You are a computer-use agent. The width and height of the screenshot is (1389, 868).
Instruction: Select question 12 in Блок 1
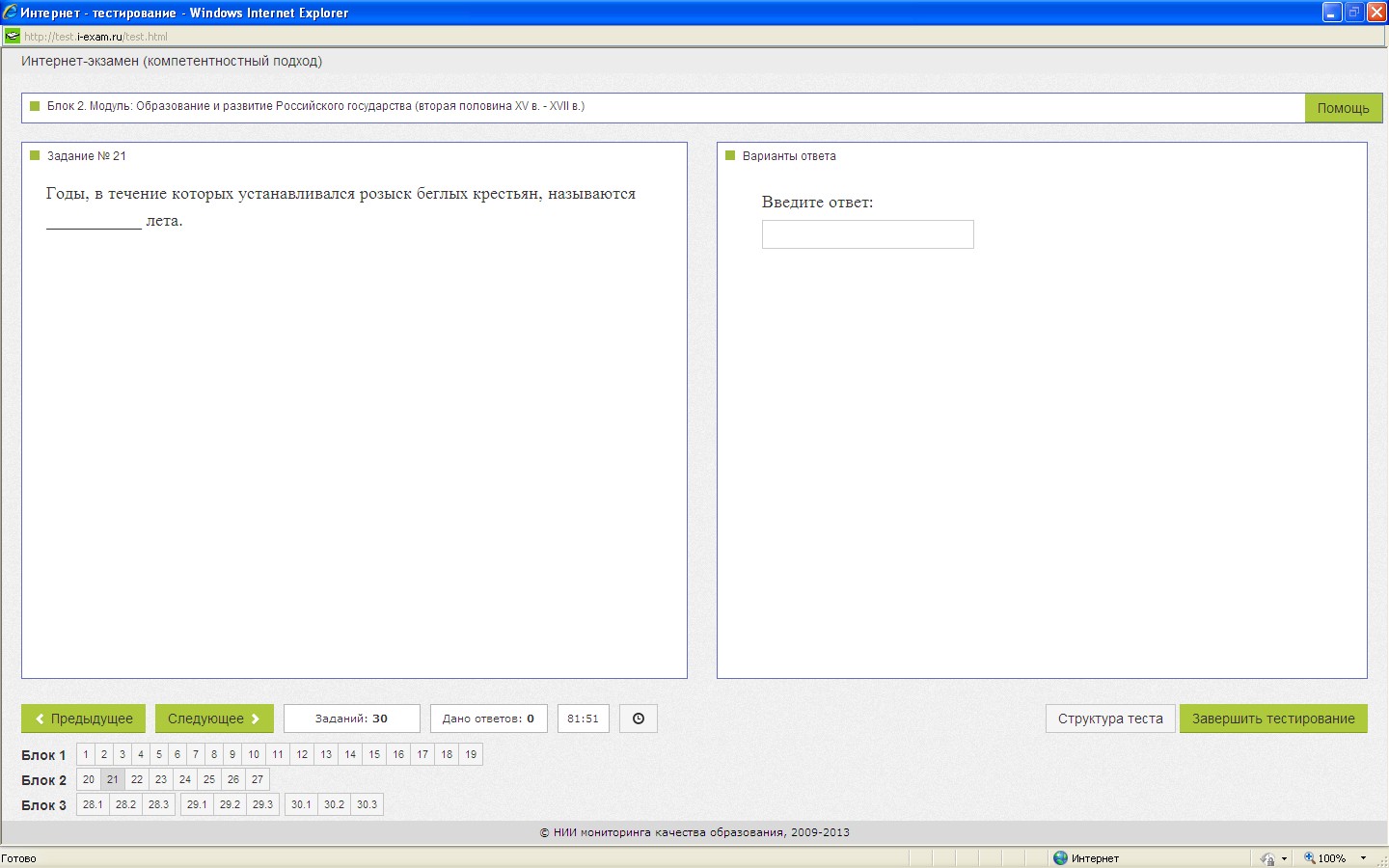[x=302, y=754]
